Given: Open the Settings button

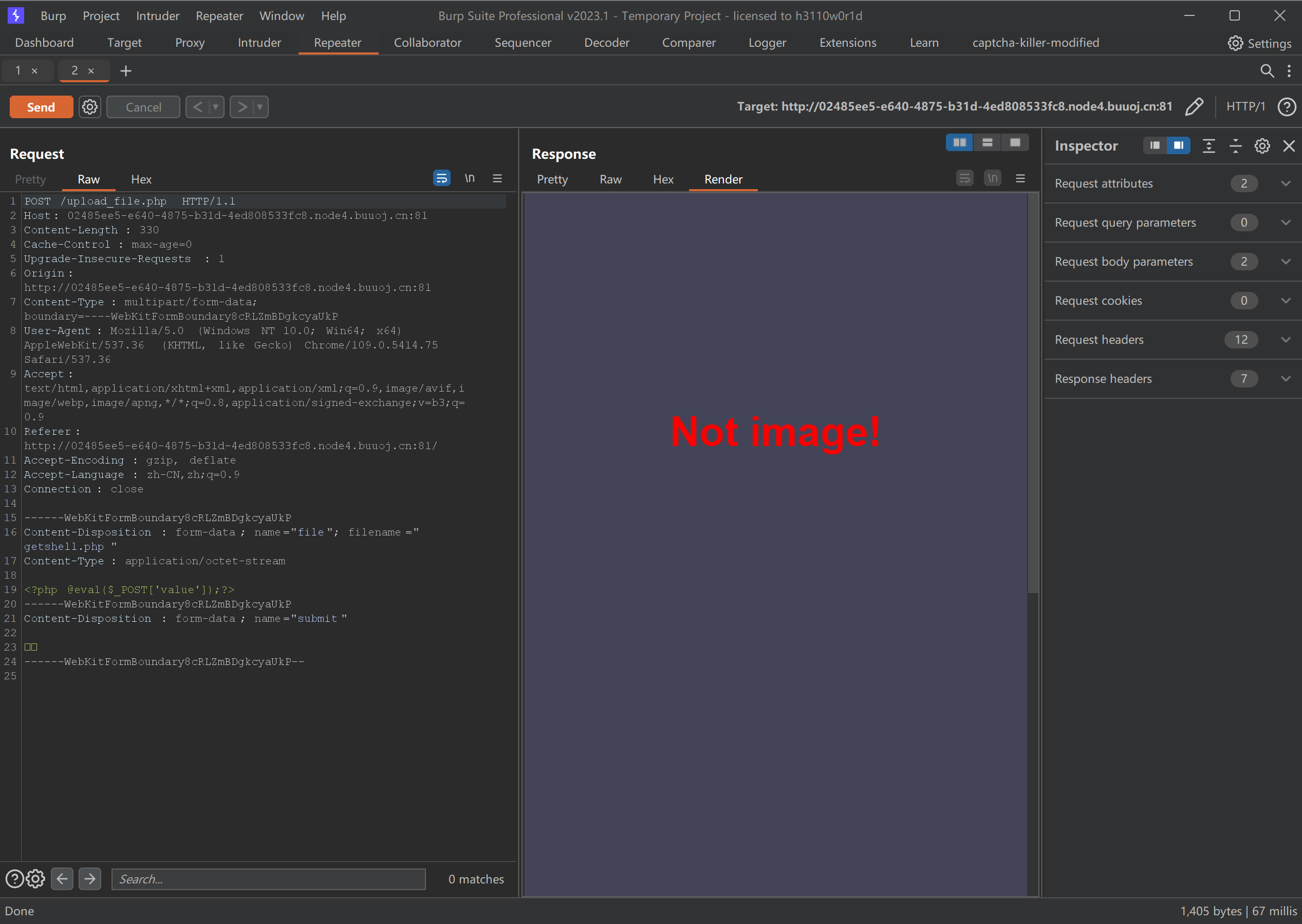Looking at the screenshot, I should tap(1259, 43).
